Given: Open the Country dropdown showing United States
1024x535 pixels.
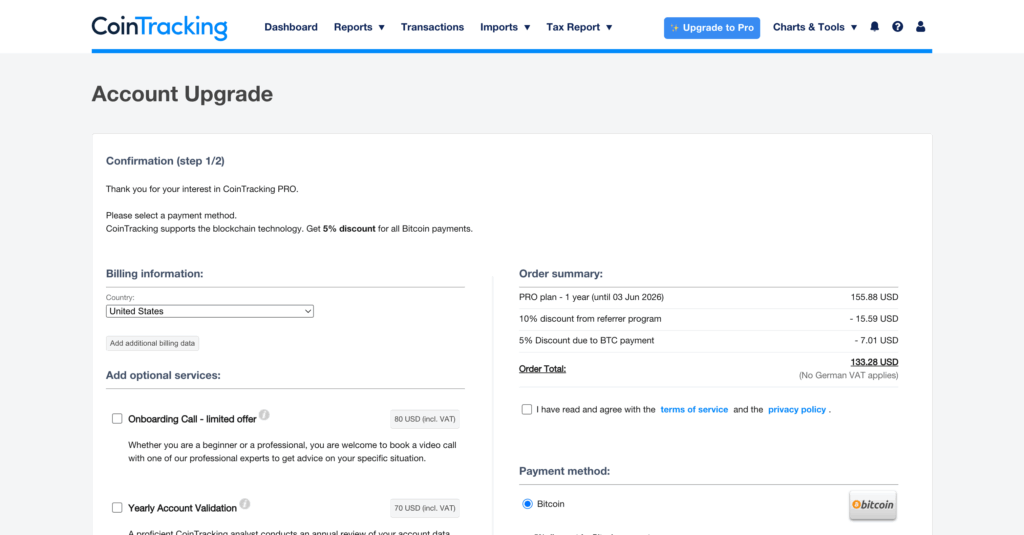Looking at the screenshot, I should [x=210, y=311].
